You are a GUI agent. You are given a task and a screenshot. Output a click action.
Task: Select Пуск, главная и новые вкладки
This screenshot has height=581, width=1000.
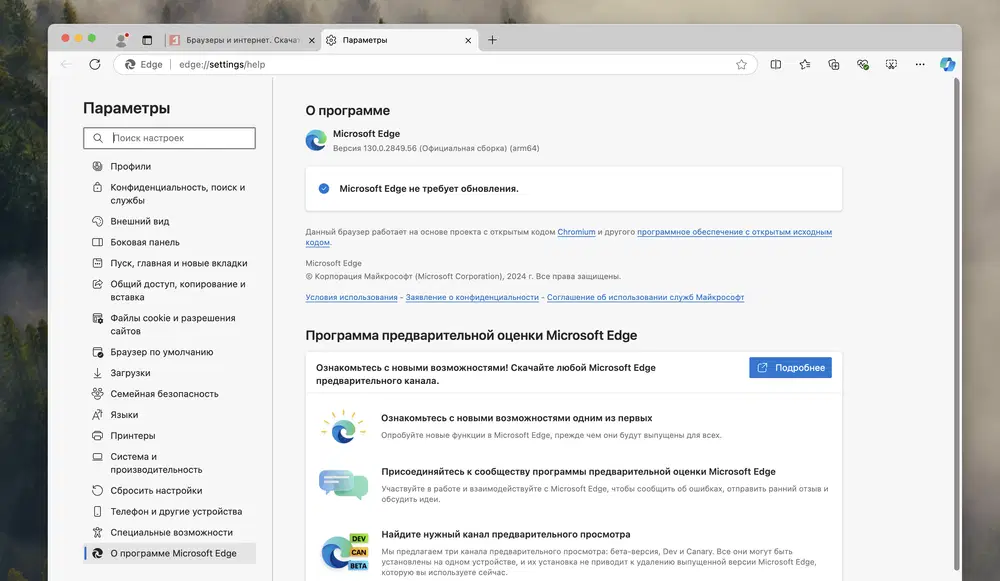click(x=170, y=263)
